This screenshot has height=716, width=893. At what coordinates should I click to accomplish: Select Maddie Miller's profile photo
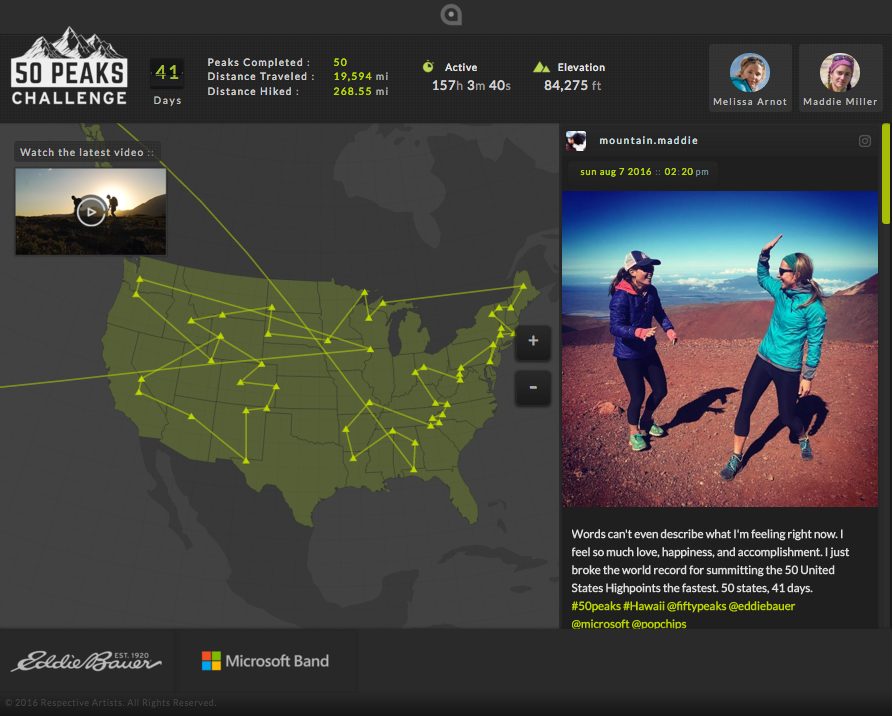point(840,70)
